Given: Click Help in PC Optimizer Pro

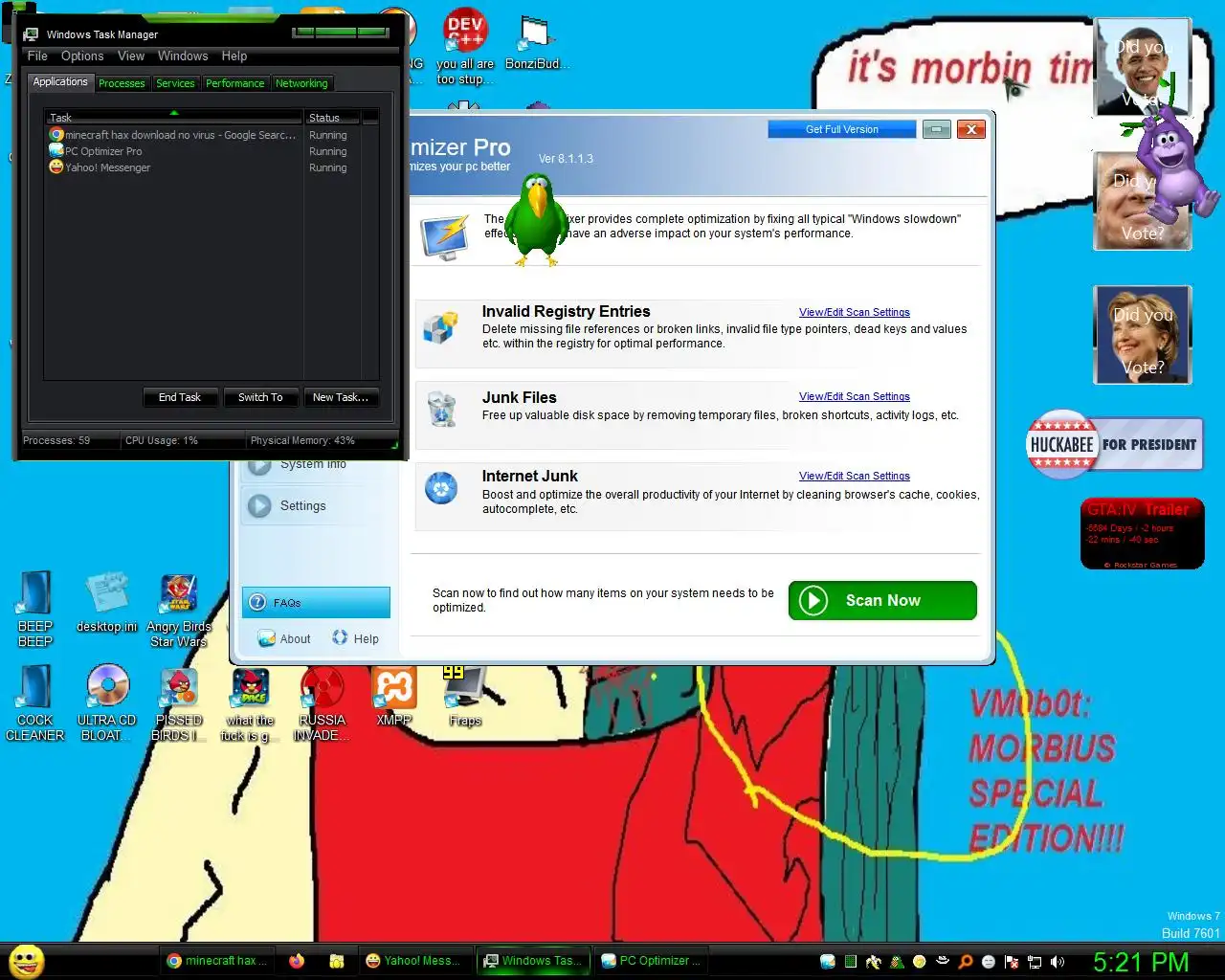Looking at the screenshot, I should pos(355,638).
